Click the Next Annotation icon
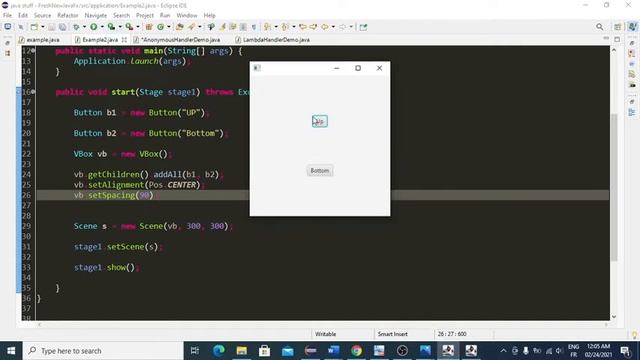This screenshot has width=640, height=360. point(267,27)
